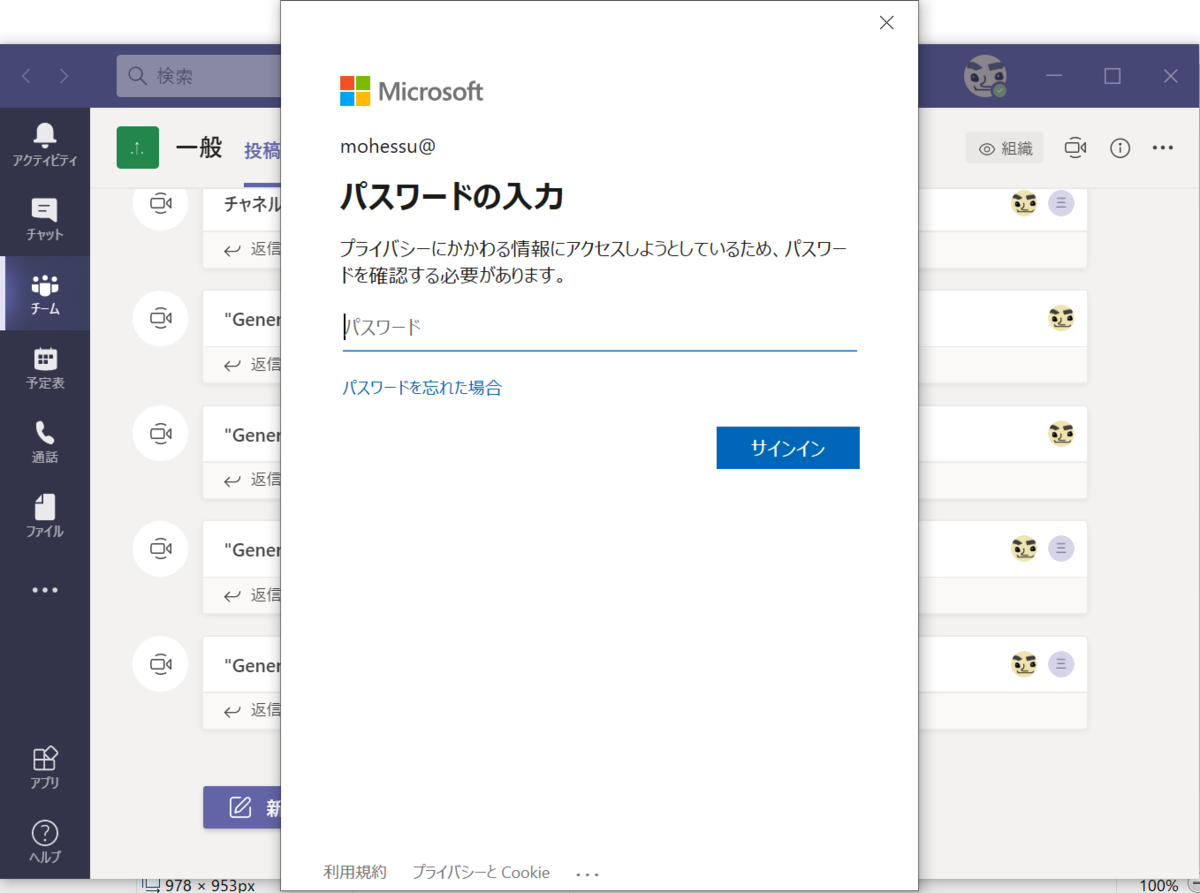Show more apps ellipsis in Teams sidebar
The image size is (1200, 893).
tap(44, 590)
